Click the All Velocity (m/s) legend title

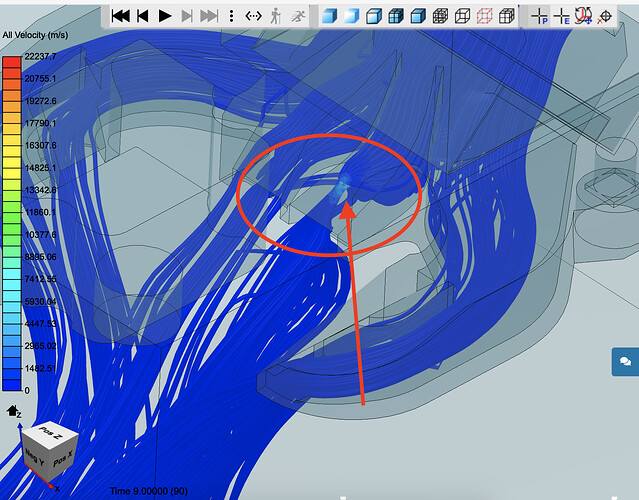click(x=35, y=35)
